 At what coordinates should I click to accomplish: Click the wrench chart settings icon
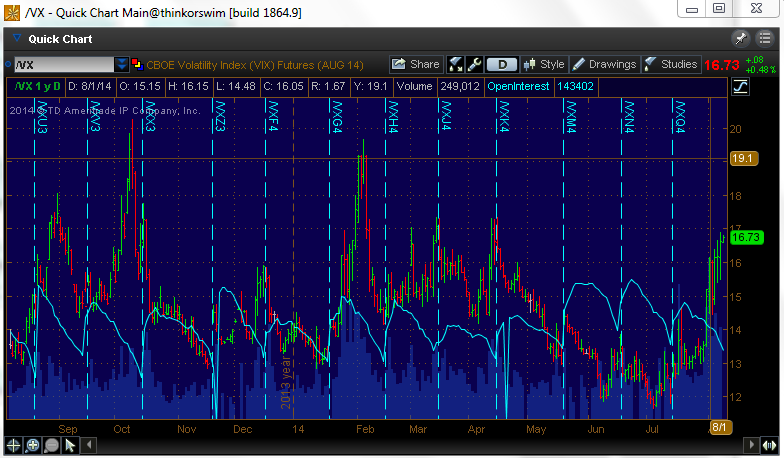click(x=474, y=64)
